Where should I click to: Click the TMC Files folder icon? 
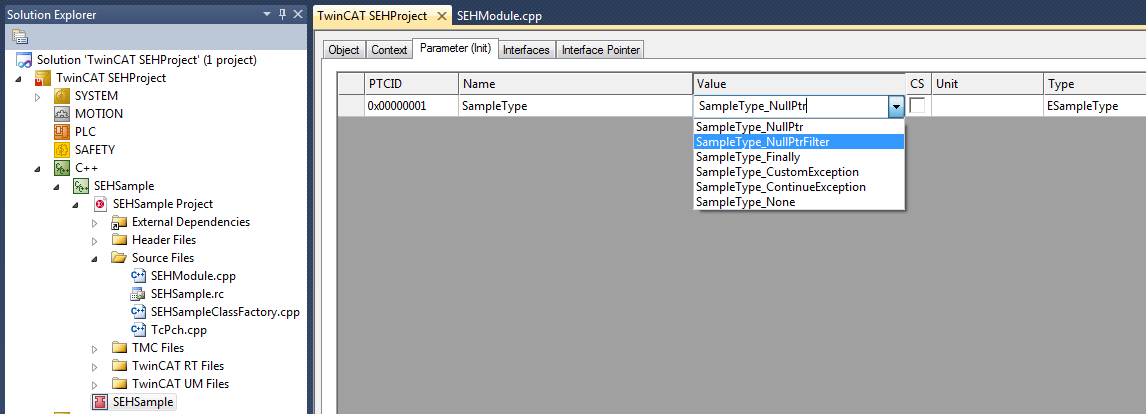[x=119, y=347]
